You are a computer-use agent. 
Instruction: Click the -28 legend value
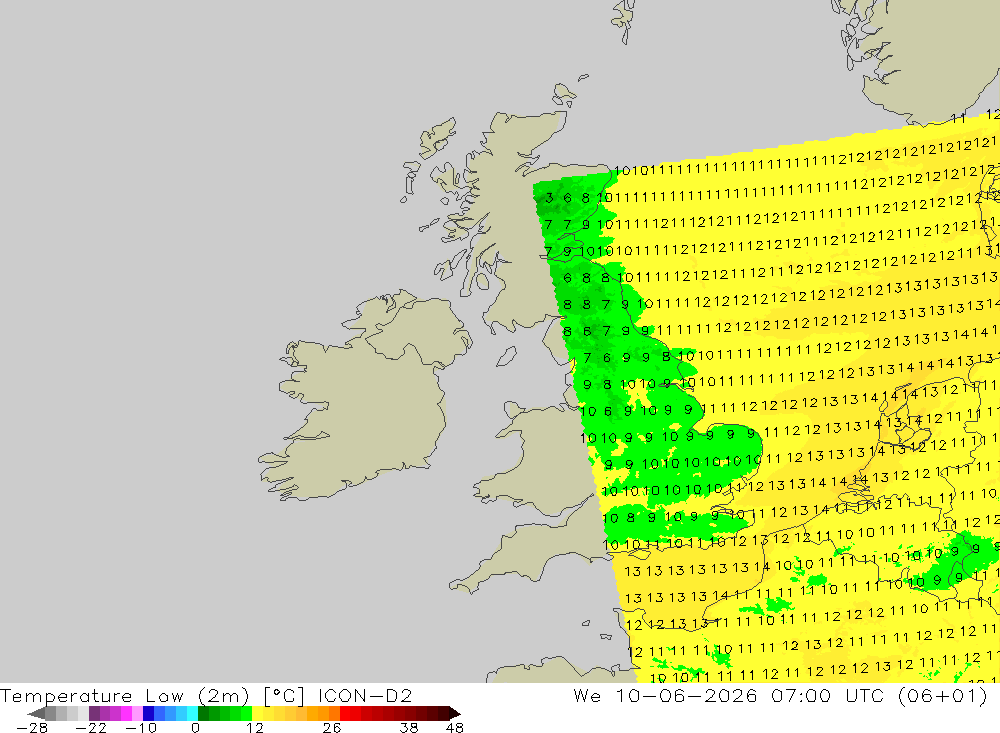coord(32,727)
